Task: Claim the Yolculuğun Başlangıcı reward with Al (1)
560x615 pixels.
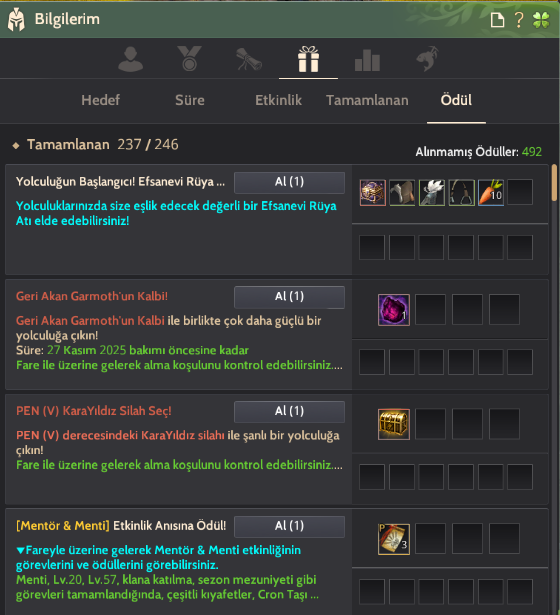Action: pyautogui.click(x=289, y=182)
